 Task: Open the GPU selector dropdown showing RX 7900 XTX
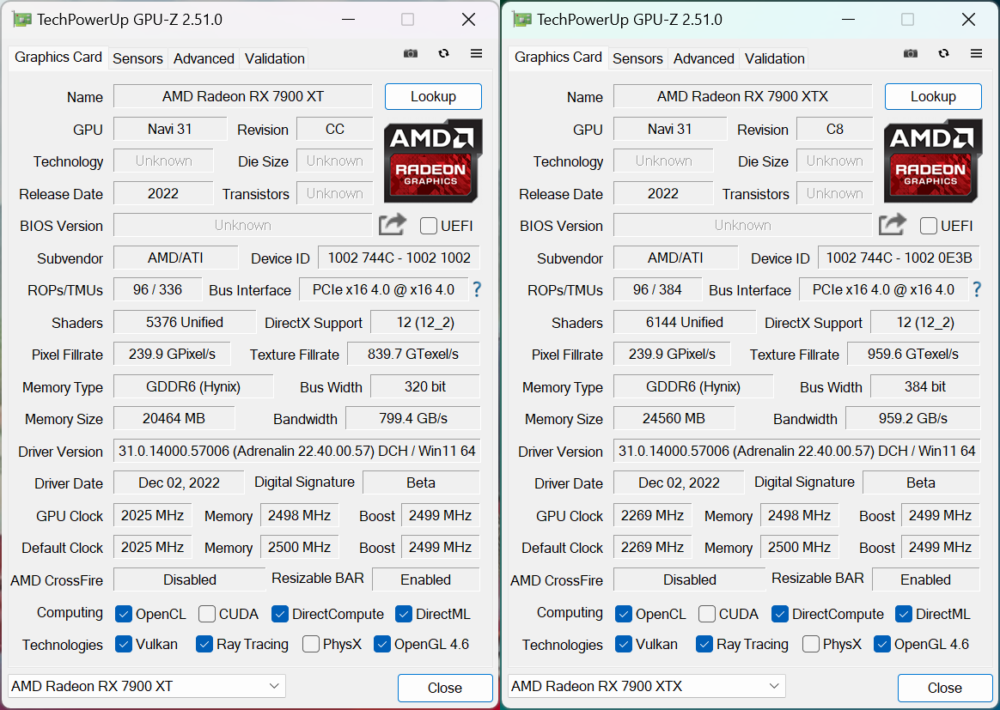[647, 686]
